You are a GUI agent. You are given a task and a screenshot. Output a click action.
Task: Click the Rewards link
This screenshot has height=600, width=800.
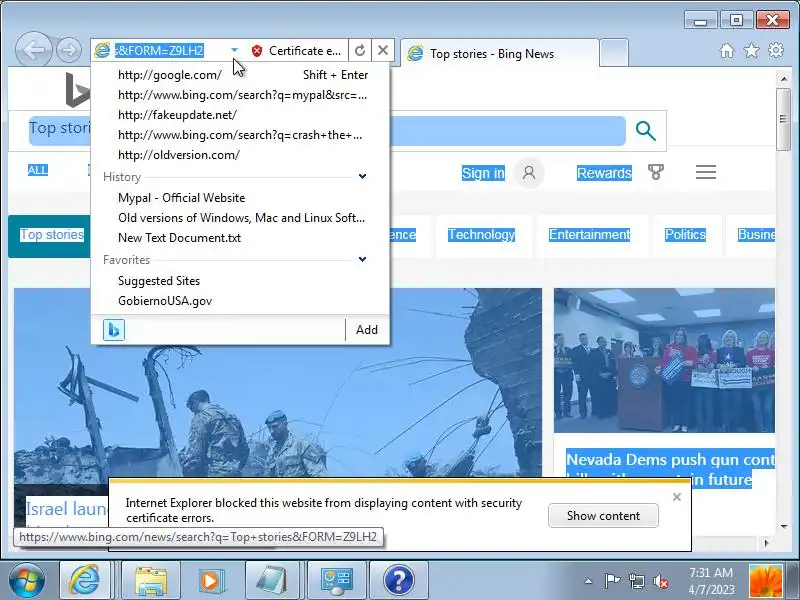(604, 173)
